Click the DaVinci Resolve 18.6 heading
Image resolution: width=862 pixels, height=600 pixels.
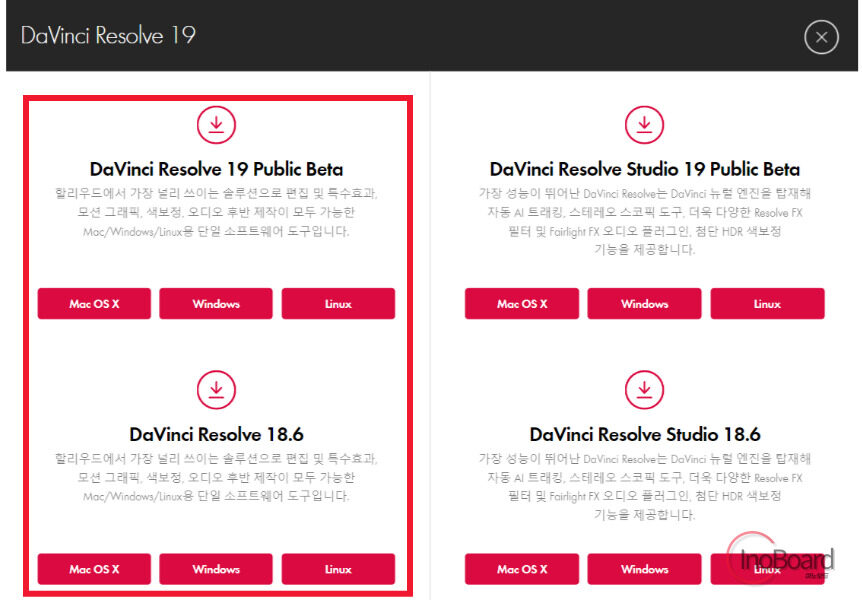click(216, 434)
